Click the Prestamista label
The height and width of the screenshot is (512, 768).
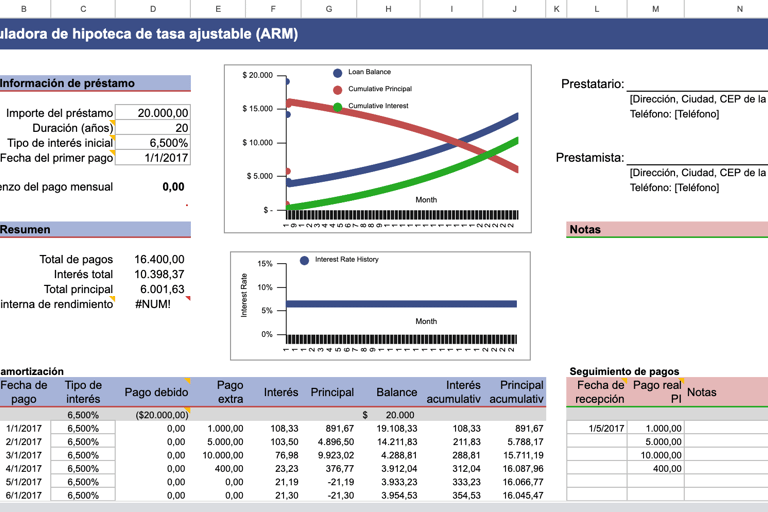coord(590,158)
